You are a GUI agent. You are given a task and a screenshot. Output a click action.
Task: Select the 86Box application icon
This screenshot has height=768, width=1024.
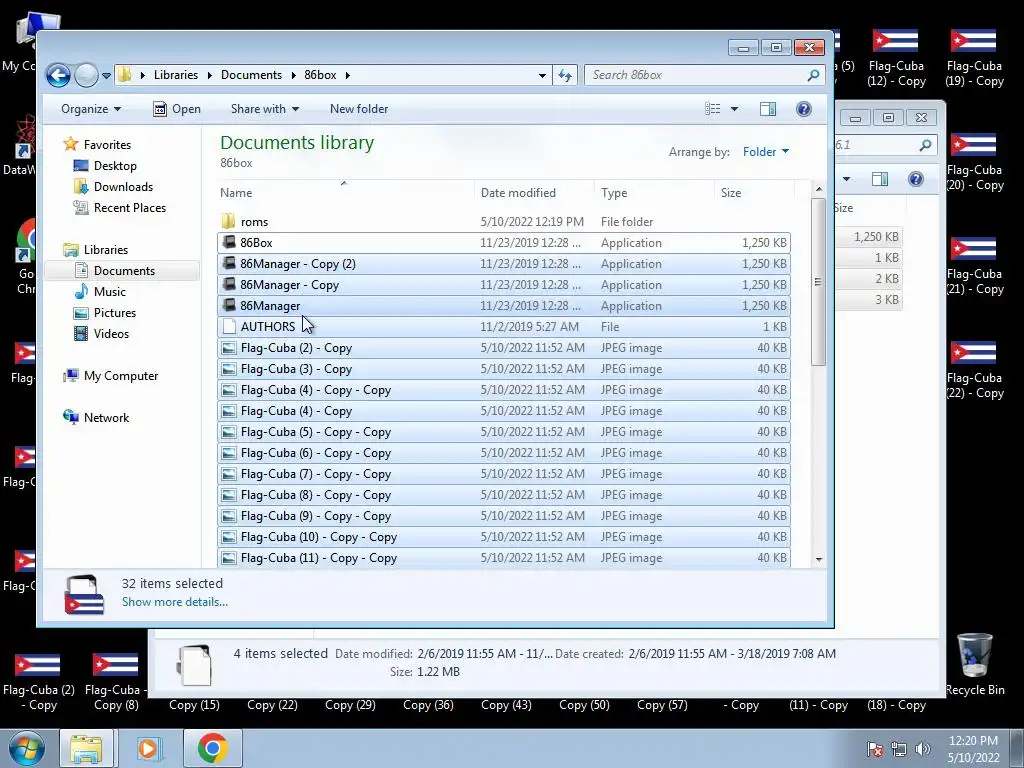click(x=229, y=242)
